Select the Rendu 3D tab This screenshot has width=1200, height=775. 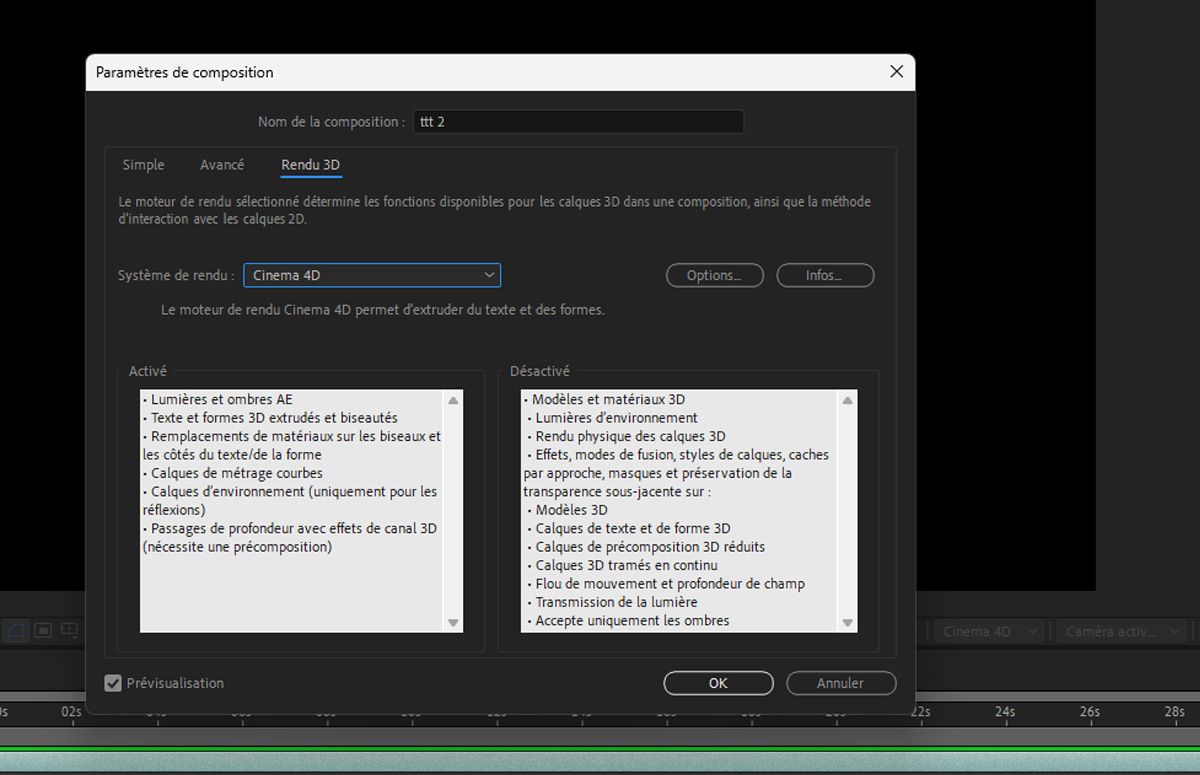pyautogui.click(x=310, y=164)
